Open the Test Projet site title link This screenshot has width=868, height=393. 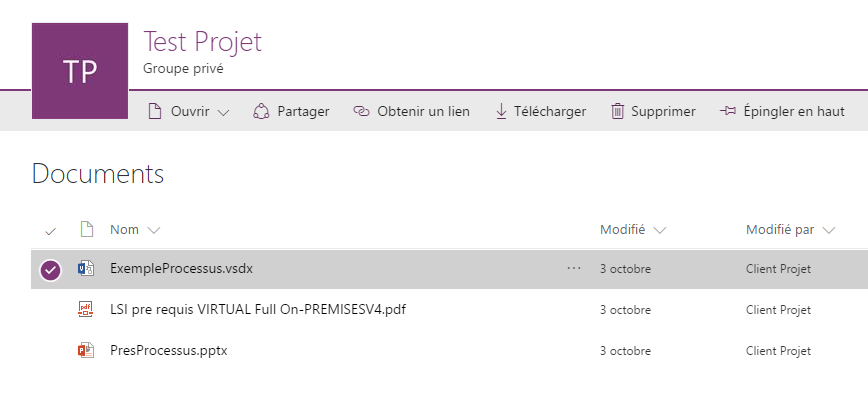tap(203, 42)
